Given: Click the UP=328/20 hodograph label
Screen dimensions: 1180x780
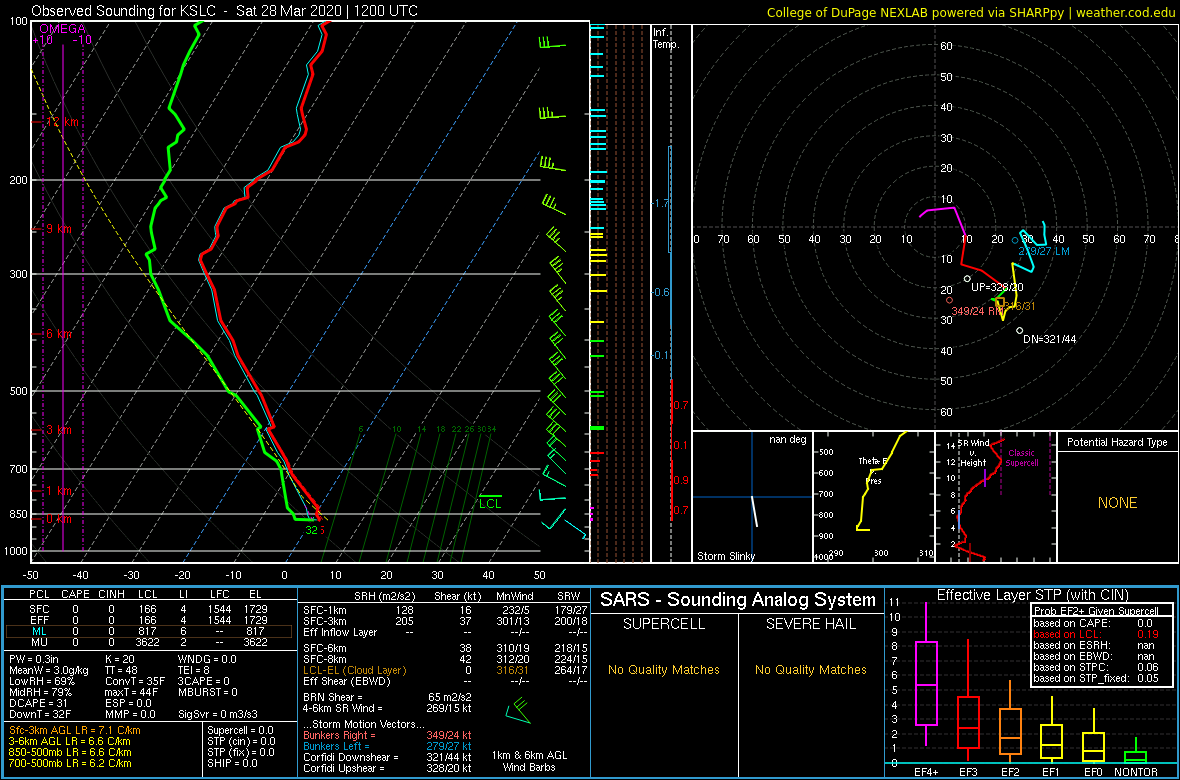Looking at the screenshot, I should tap(996, 287).
